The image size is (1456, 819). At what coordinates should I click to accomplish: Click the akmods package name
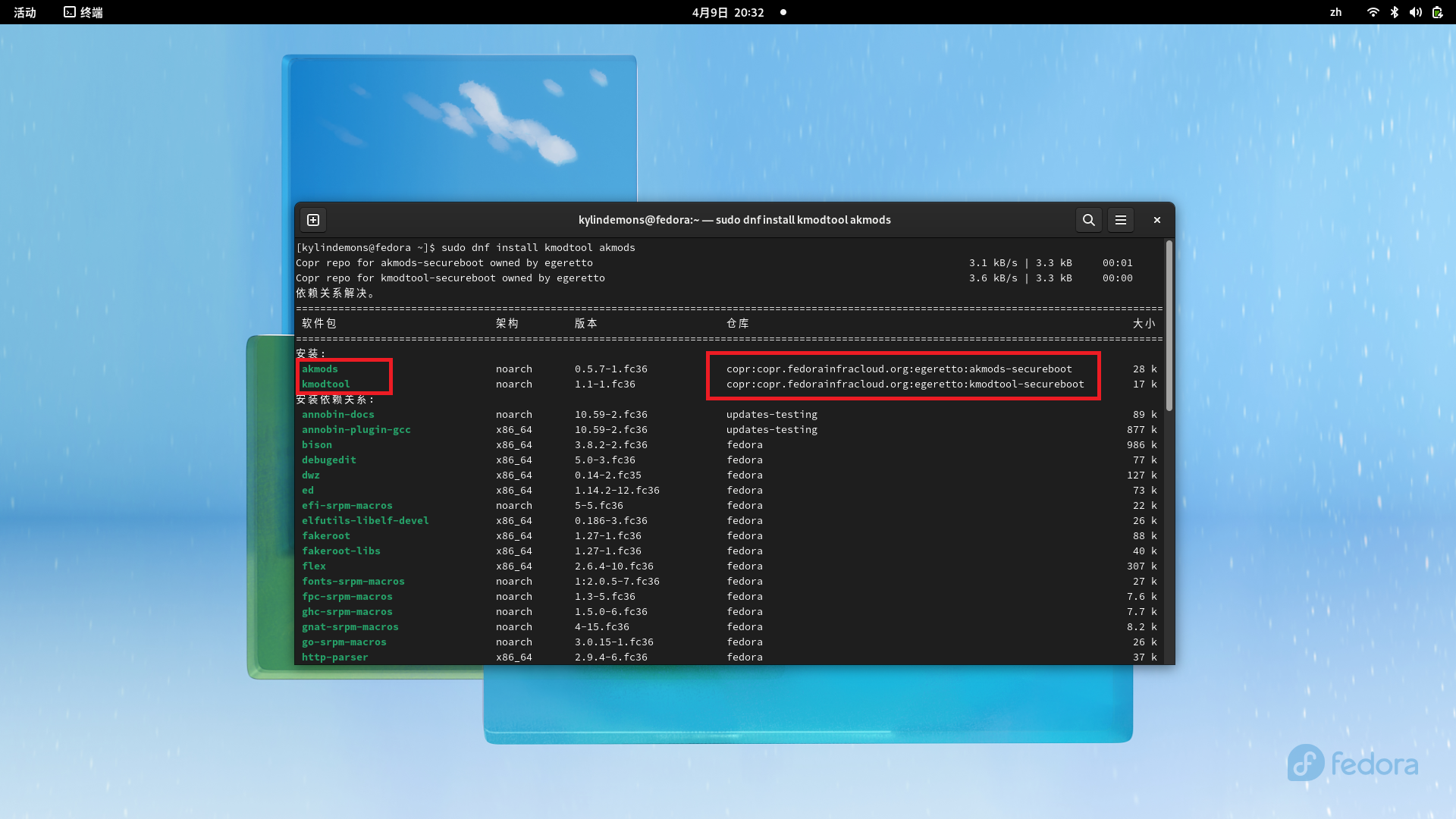(x=320, y=369)
